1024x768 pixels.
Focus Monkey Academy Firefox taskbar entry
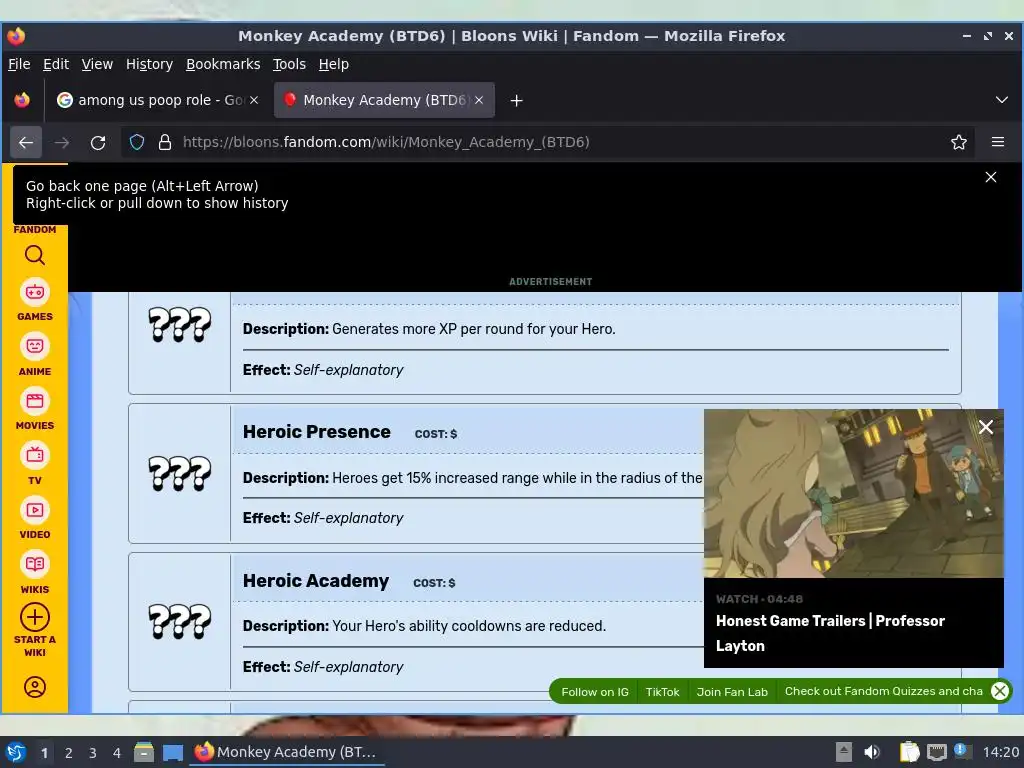[287, 752]
